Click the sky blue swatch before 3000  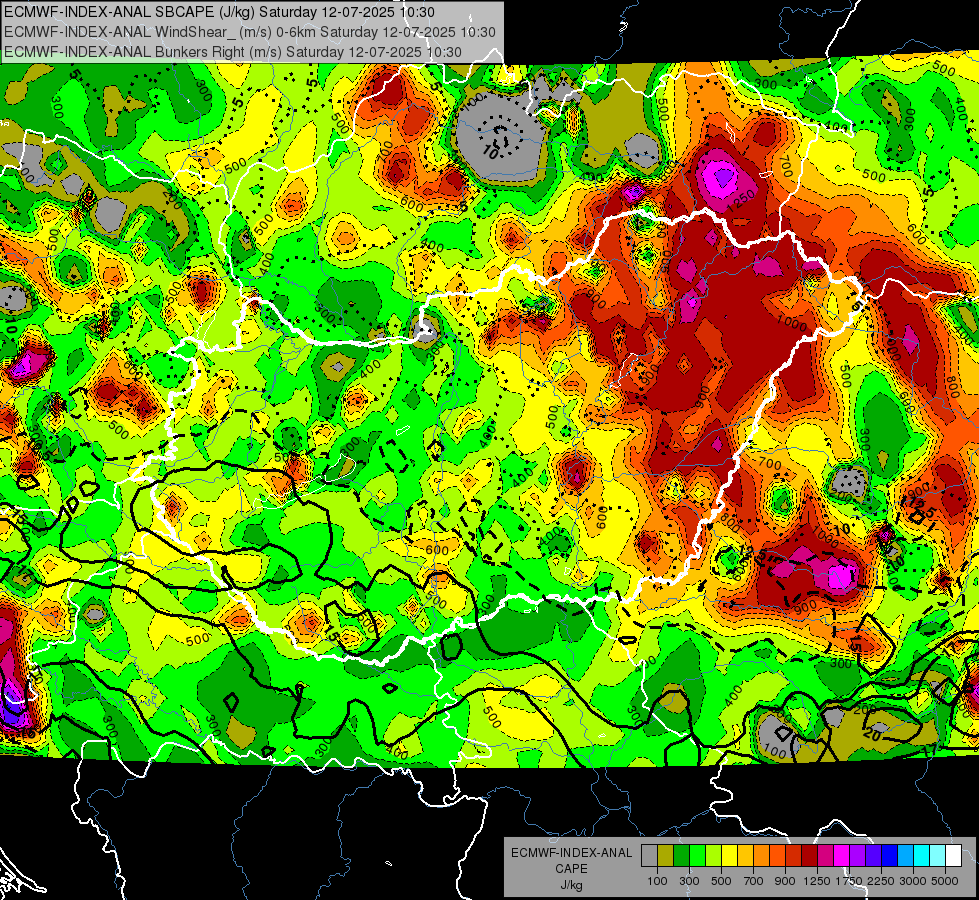tap(905, 855)
